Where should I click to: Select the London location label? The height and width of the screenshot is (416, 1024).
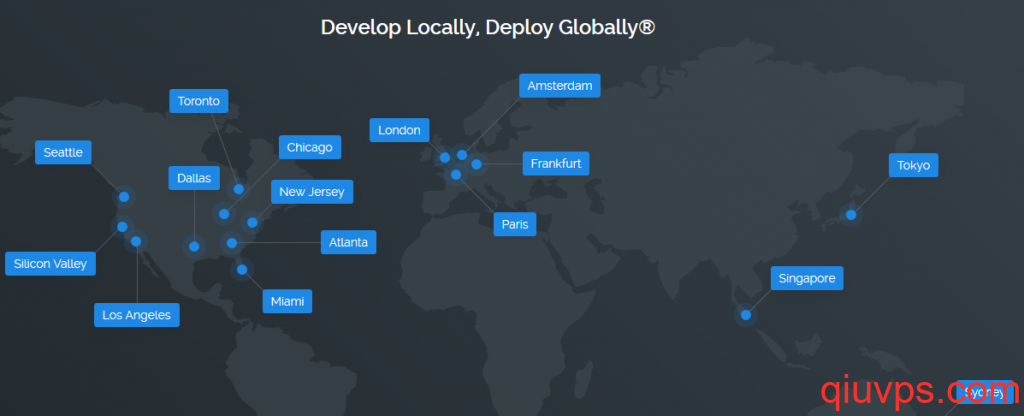399,130
